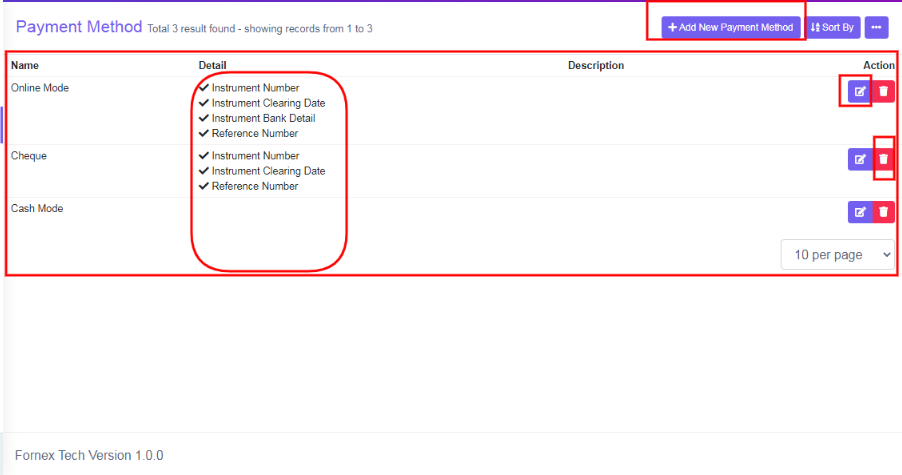Click Reference Number in Online Mode row
The height and width of the screenshot is (475, 902).
255,133
